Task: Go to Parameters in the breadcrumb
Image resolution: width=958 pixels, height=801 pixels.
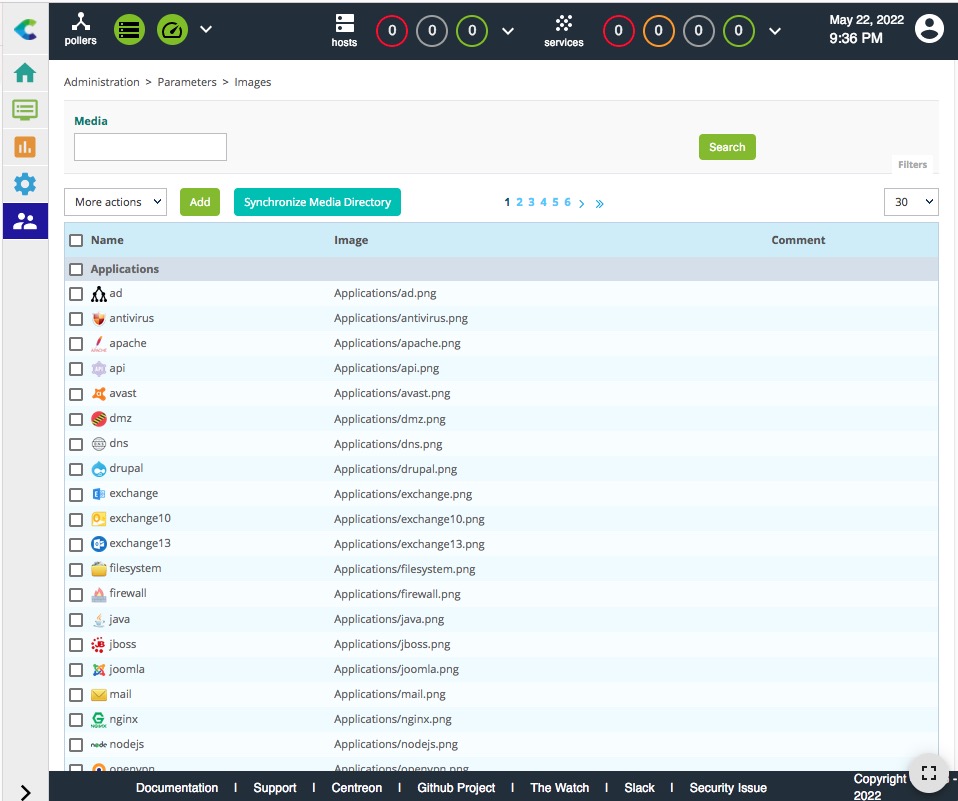Action: 187,82
